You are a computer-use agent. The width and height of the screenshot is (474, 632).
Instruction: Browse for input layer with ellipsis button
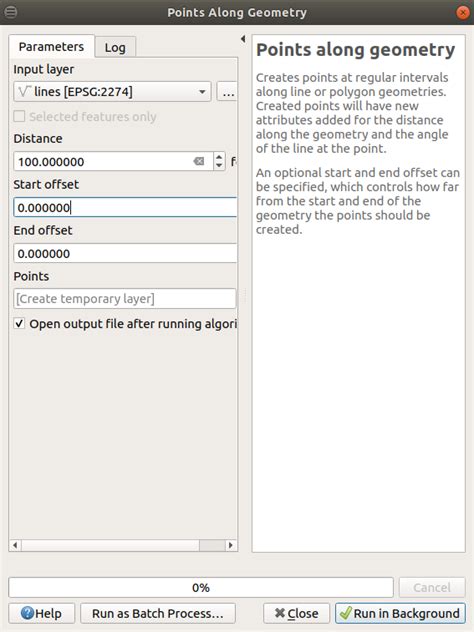click(227, 92)
